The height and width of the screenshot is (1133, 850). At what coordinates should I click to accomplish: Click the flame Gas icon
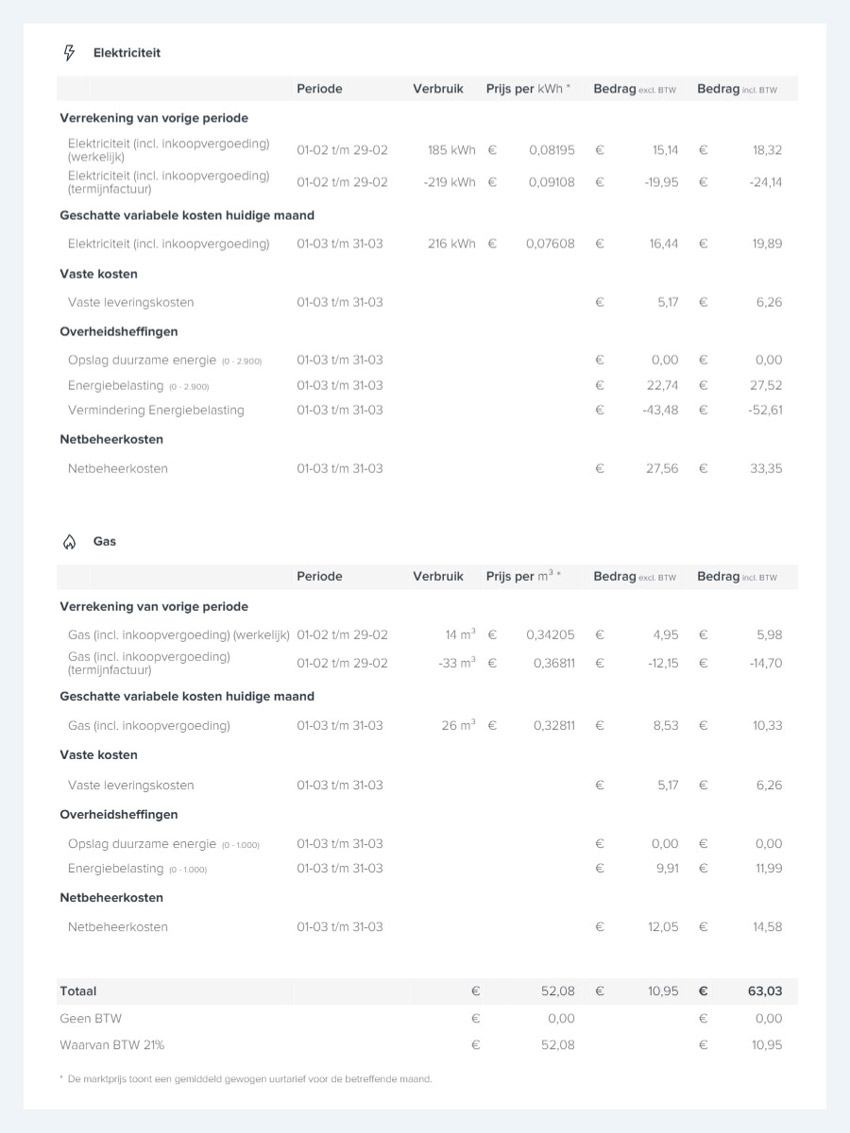[69, 542]
